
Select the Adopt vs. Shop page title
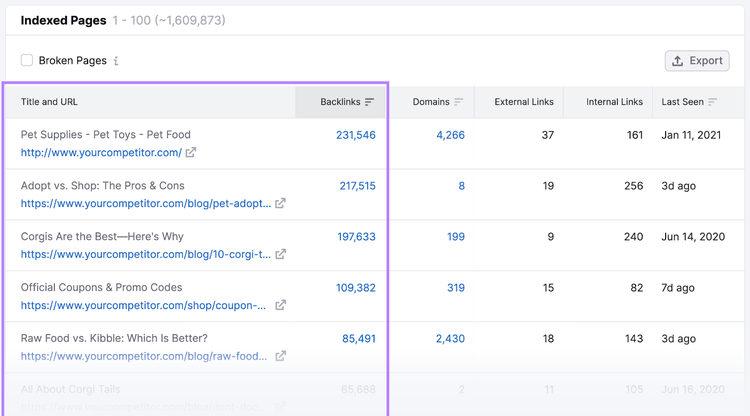(x=102, y=186)
